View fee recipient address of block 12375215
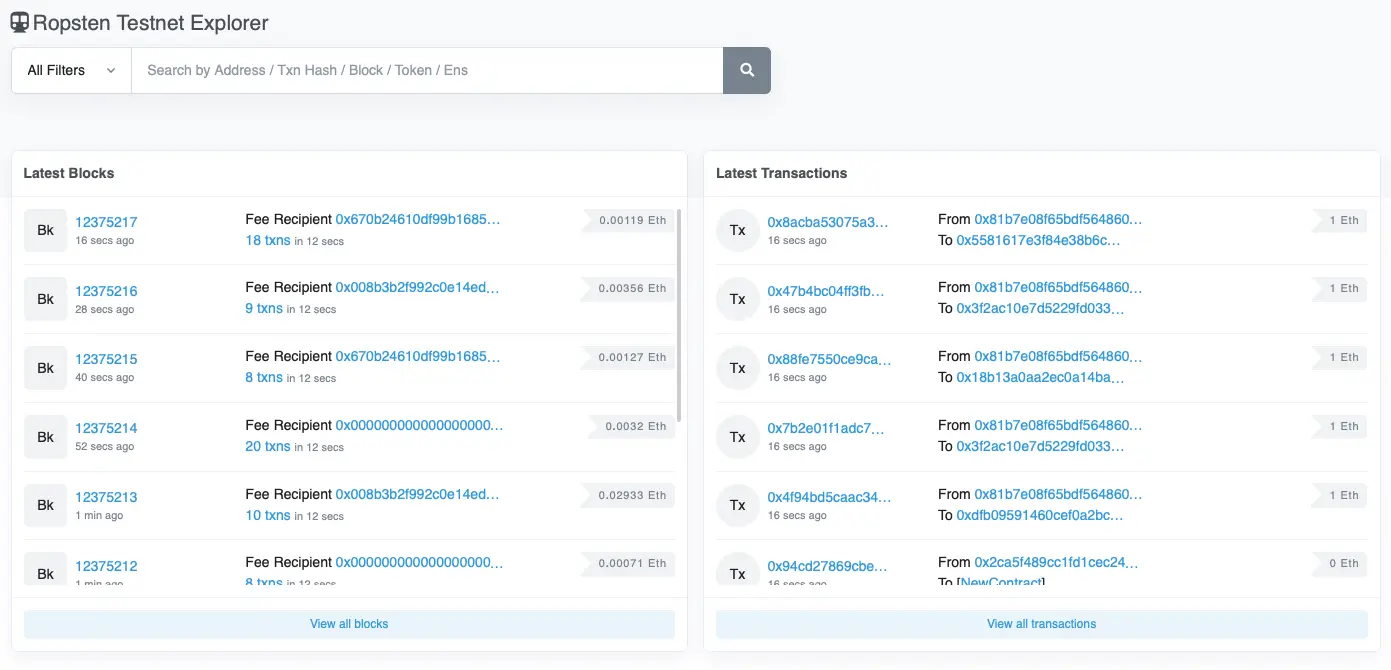Screen dimensions: 1391x670 pos(418,356)
